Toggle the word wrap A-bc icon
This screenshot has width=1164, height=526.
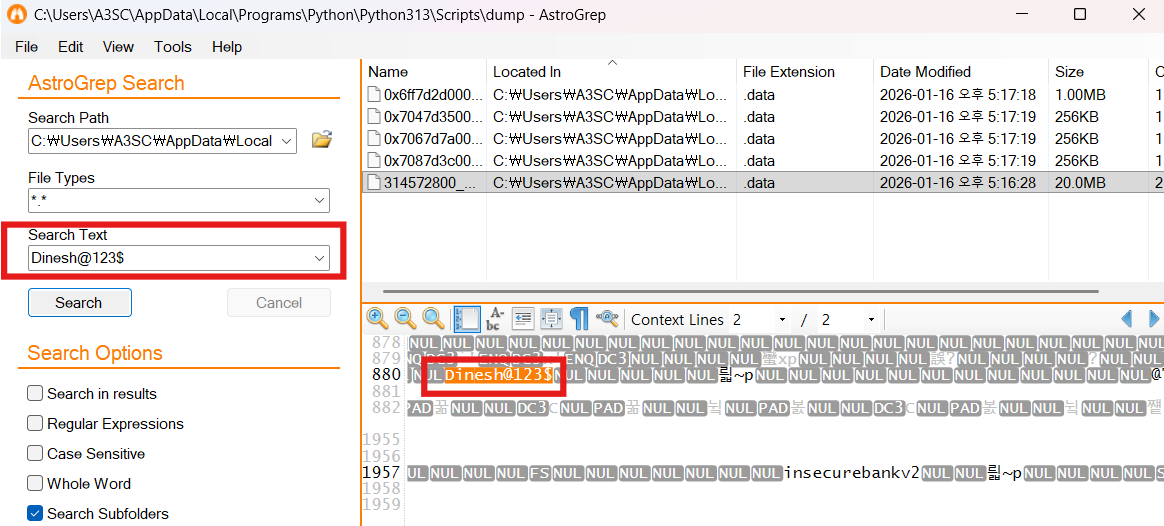pyautogui.click(x=495, y=319)
